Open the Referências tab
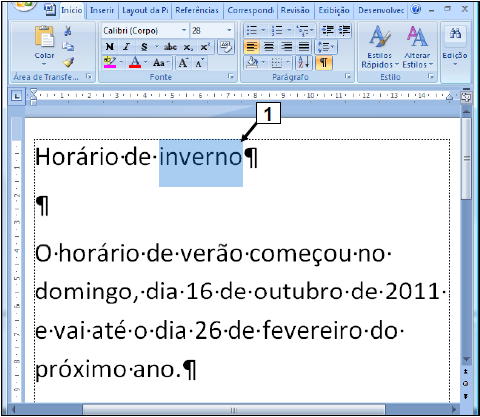This screenshot has width=480, height=417. pyautogui.click(x=197, y=10)
